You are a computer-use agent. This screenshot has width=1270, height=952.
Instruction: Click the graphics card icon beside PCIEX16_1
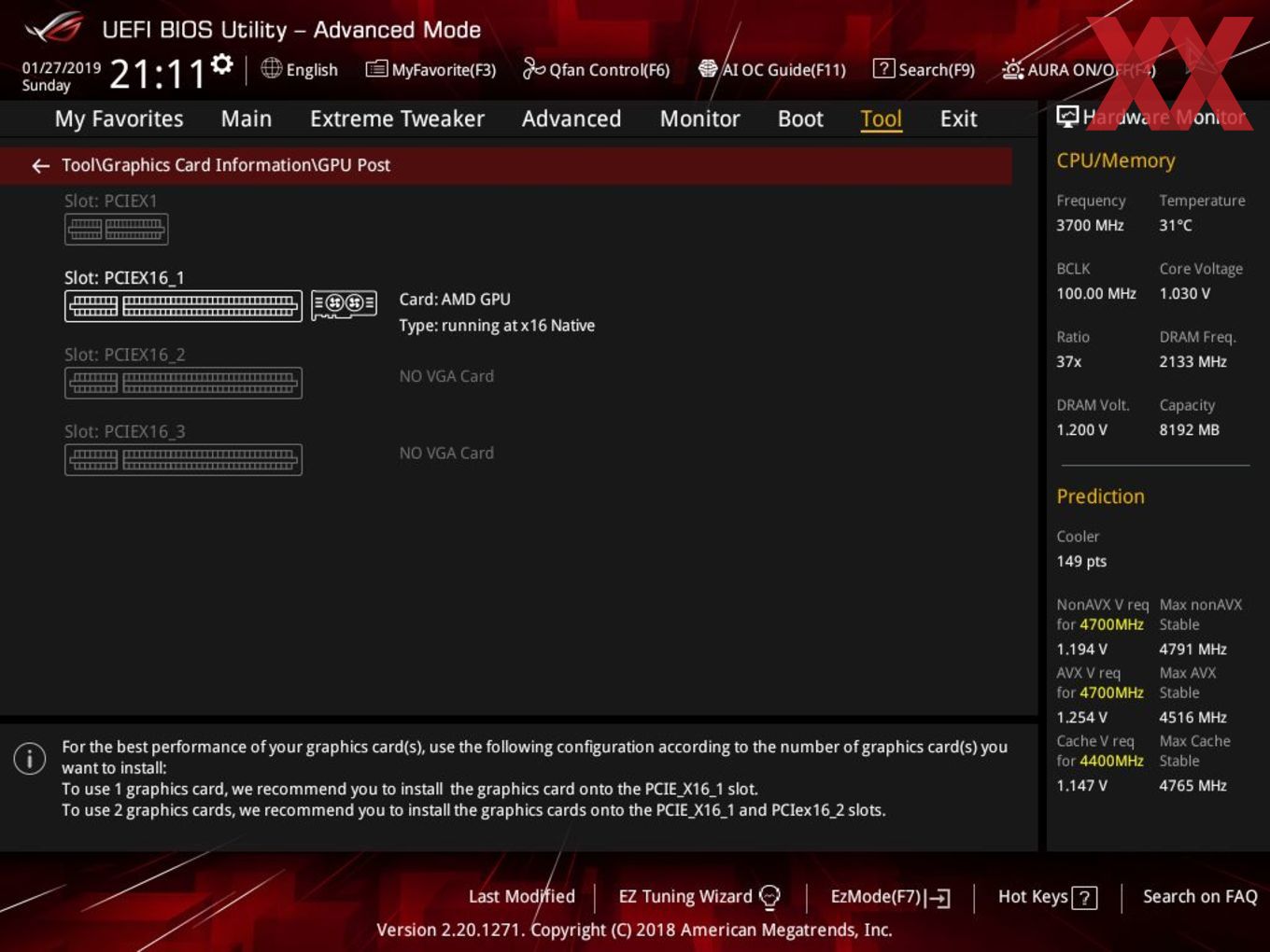(344, 304)
